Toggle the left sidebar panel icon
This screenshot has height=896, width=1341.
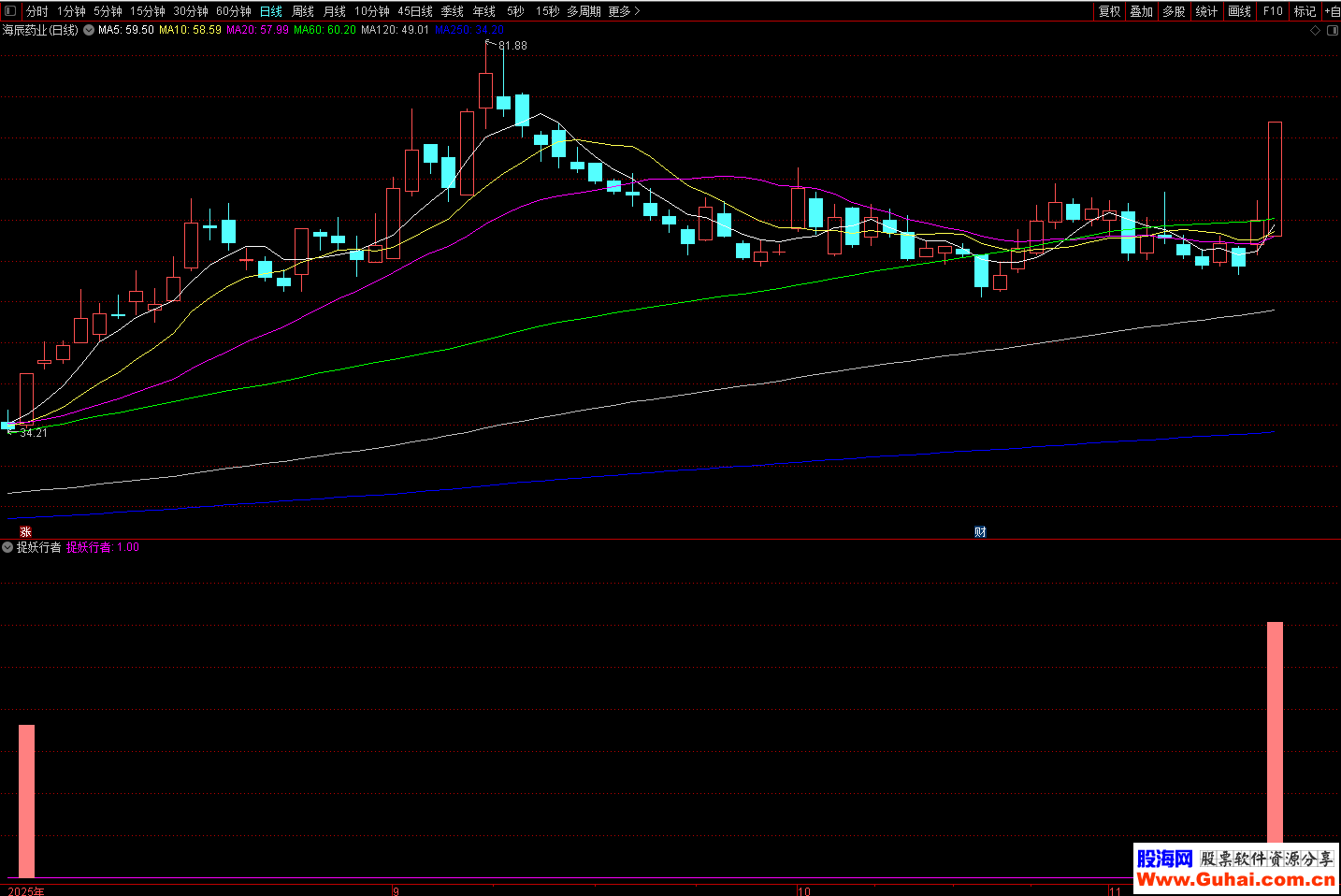[x=10, y=11]
